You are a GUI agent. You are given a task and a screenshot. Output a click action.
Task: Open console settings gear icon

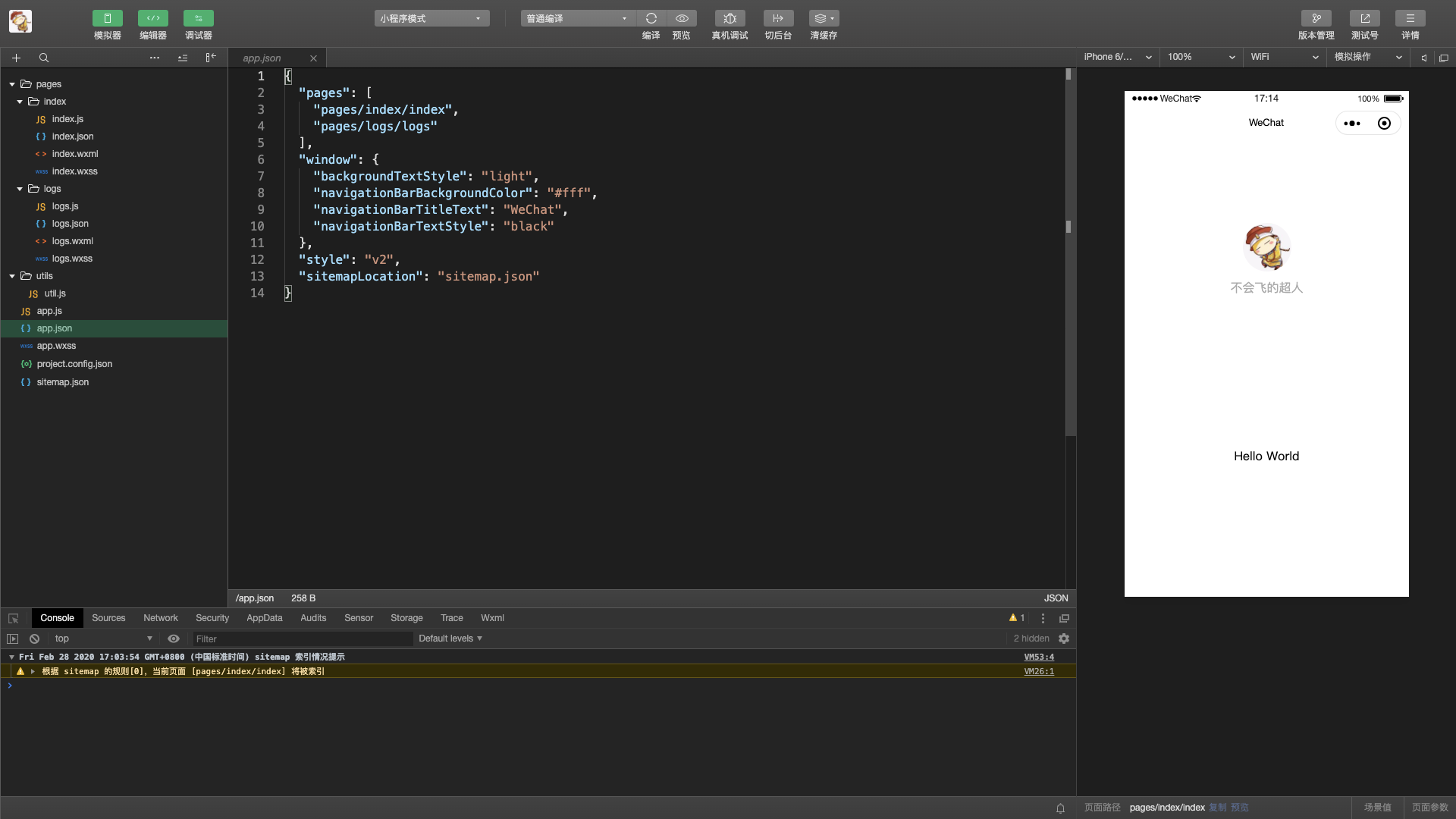tap(1064, 639)
